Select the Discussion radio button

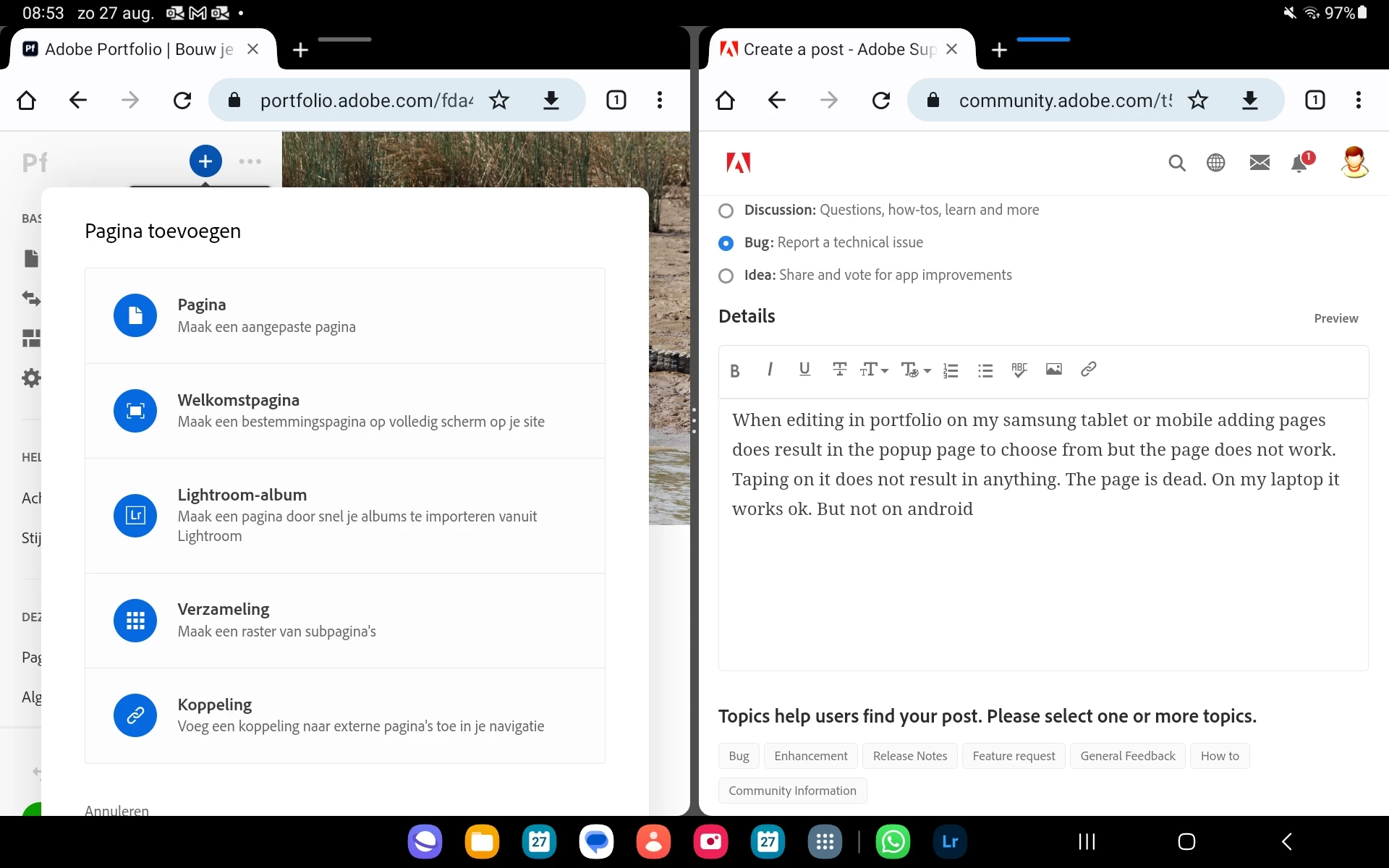point(726,210)
